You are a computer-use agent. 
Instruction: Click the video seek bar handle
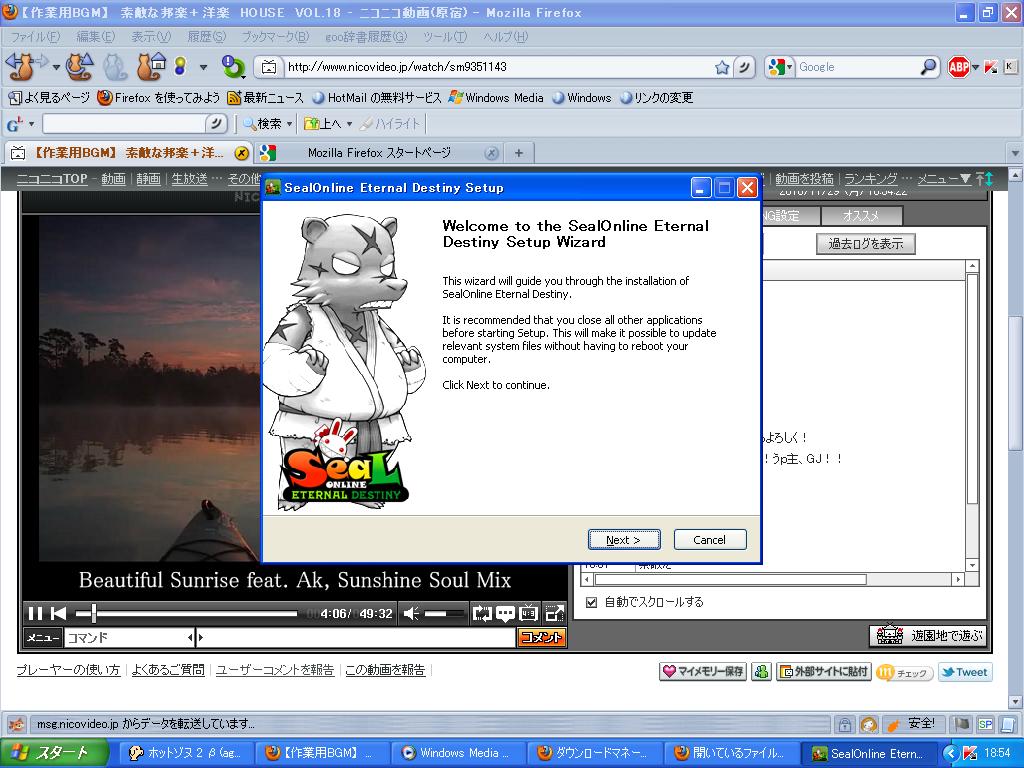[x=94, y=613]
